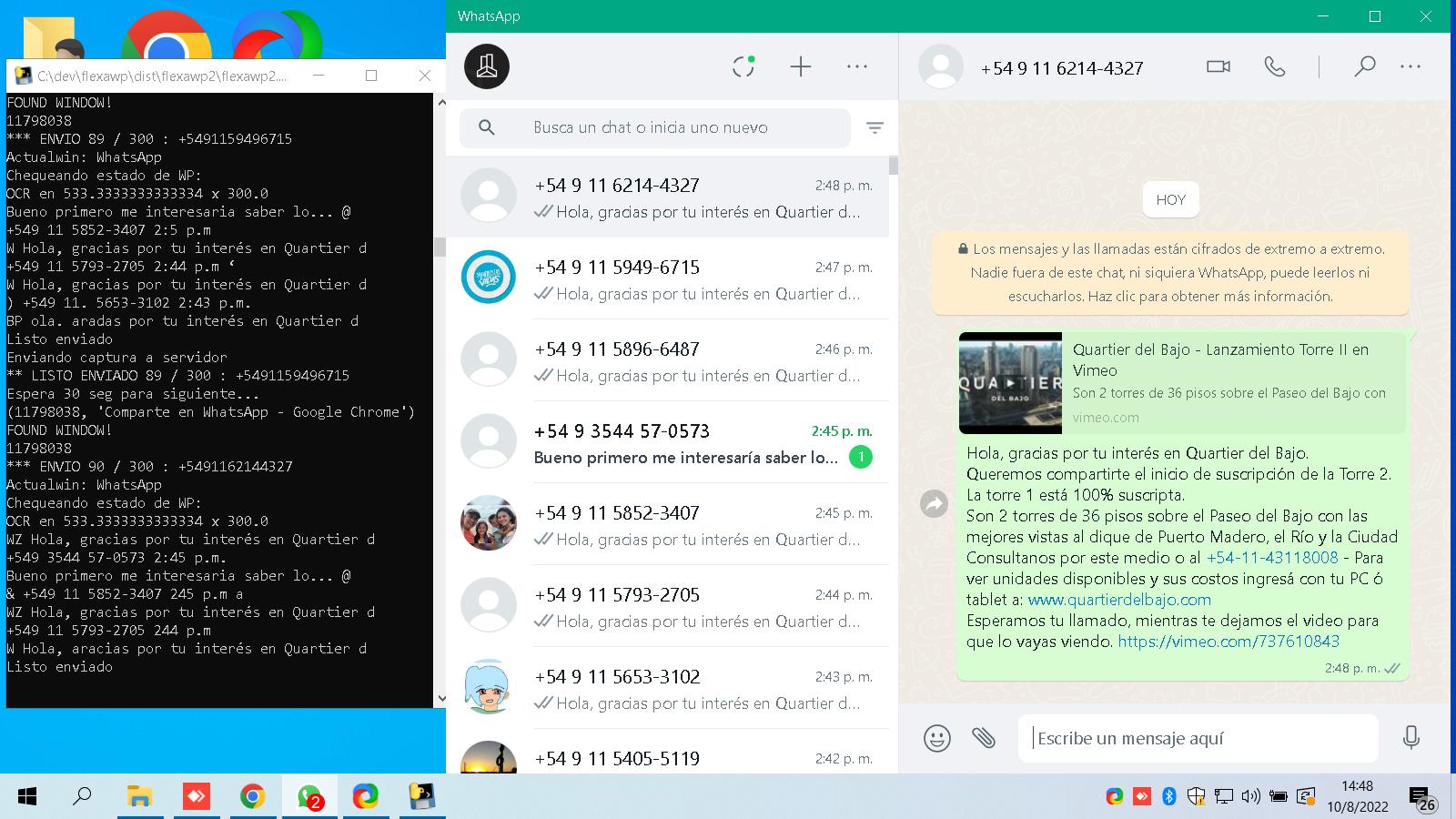Start a new chat with plus icon

801,66
